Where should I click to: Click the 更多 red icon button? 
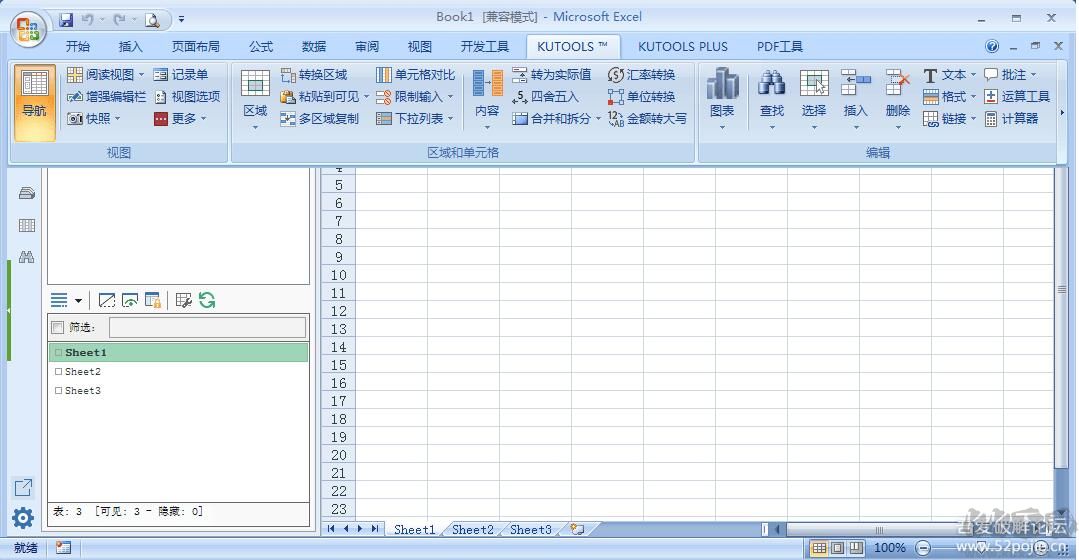160,118
